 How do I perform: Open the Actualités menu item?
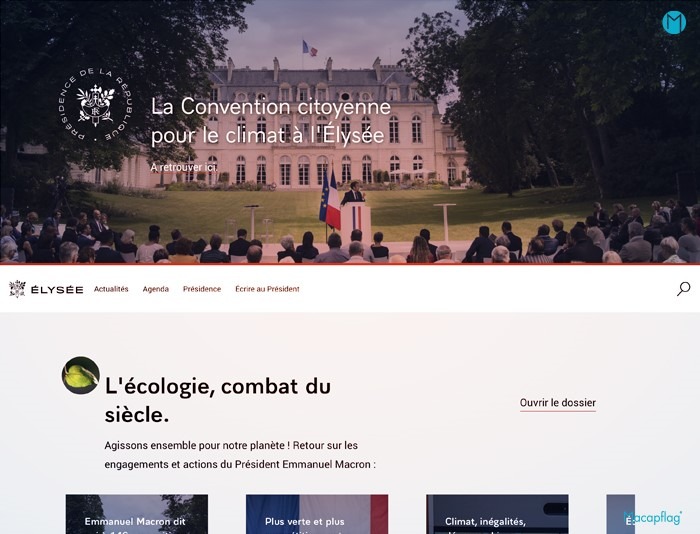pyautogui.click(x=111, y=289)
